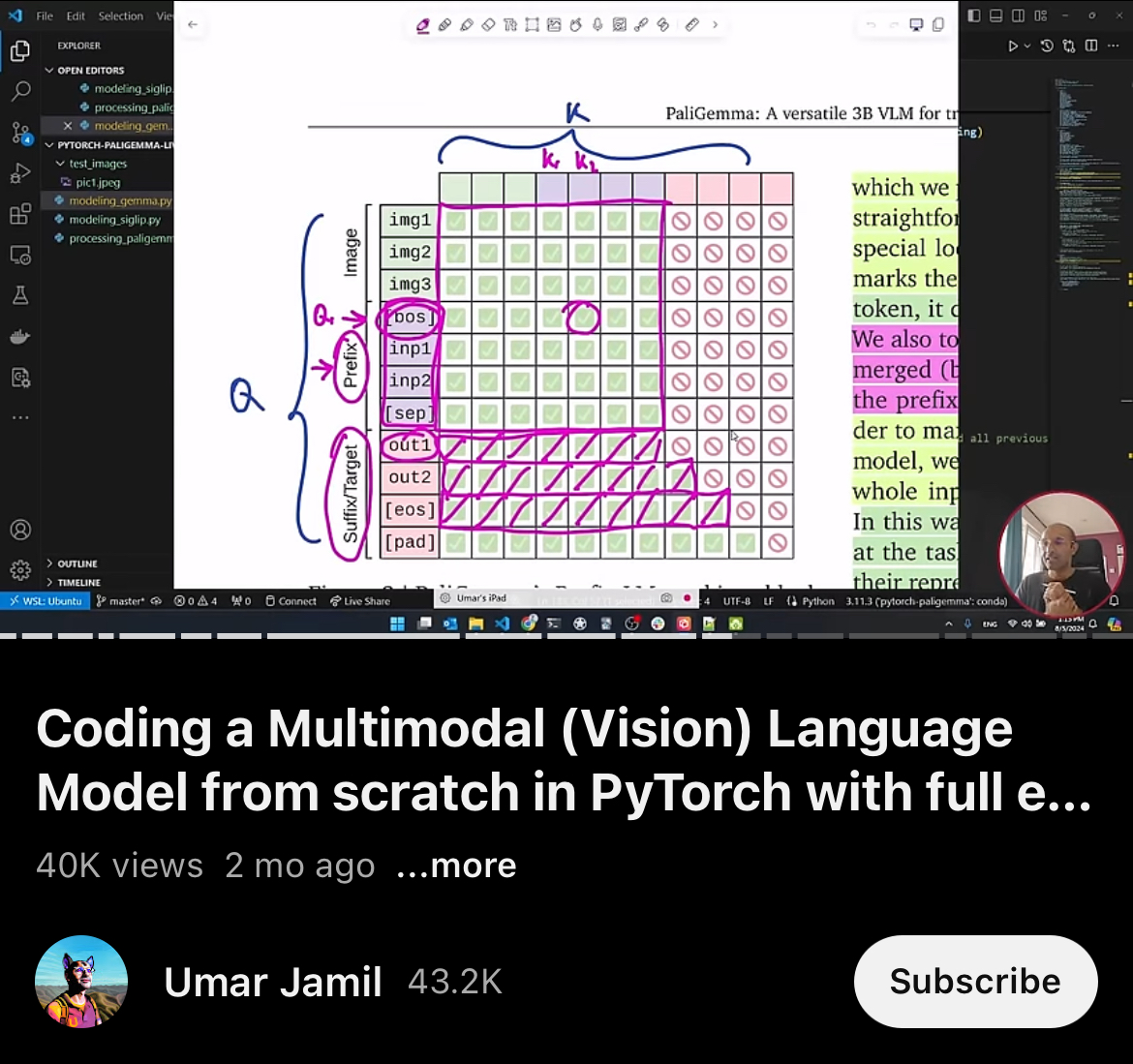Viewport: 1133px width, 1064px height.
Task: Open the Customize Layout icon
Action: tap(1040, 15)
